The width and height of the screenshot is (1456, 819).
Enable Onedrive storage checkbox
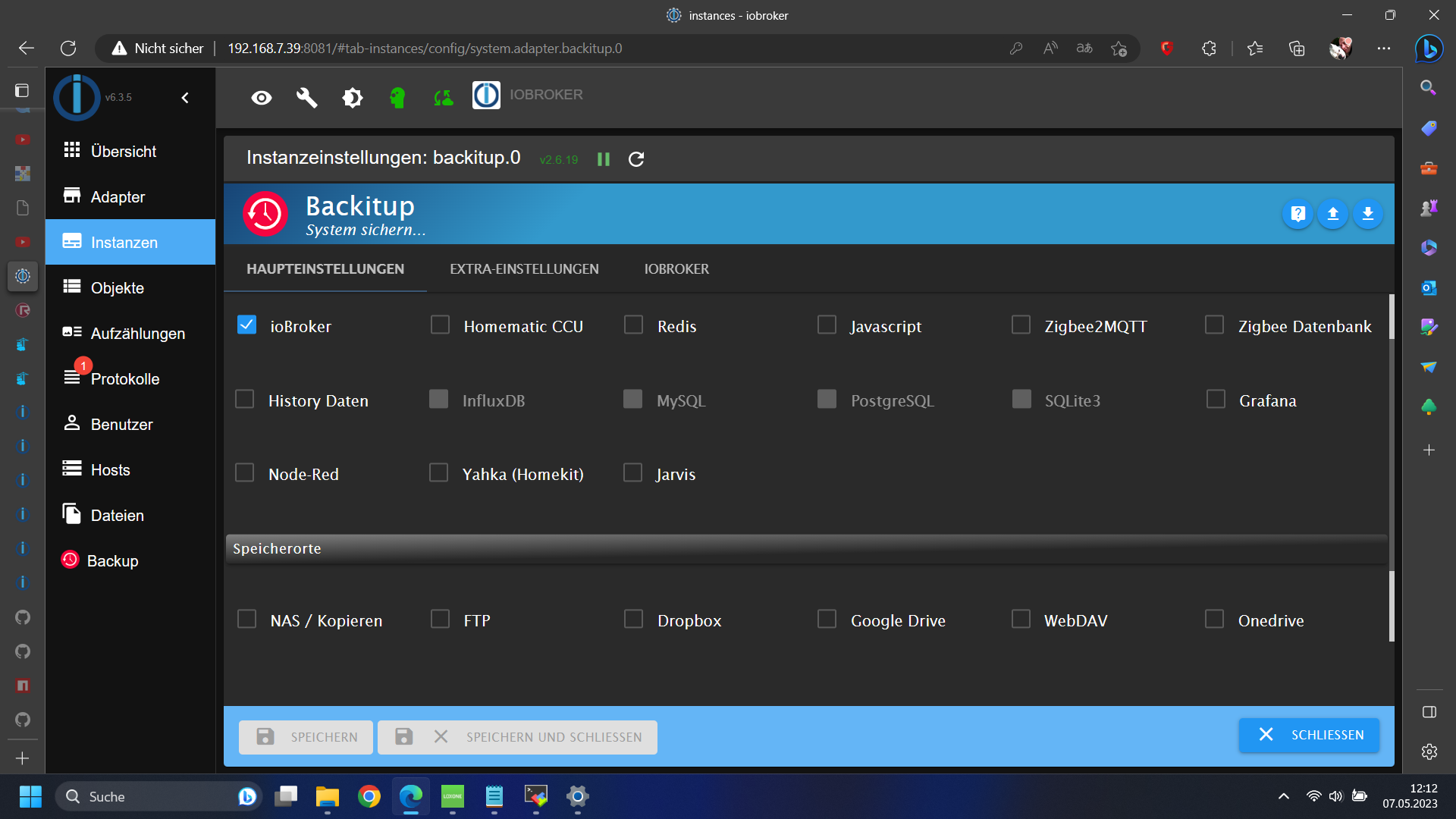pos(1214,619)
